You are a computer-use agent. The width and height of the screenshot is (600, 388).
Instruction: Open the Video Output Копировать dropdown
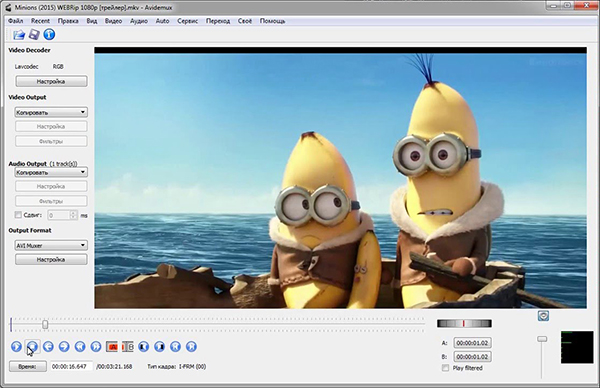[x=51, y=112]
